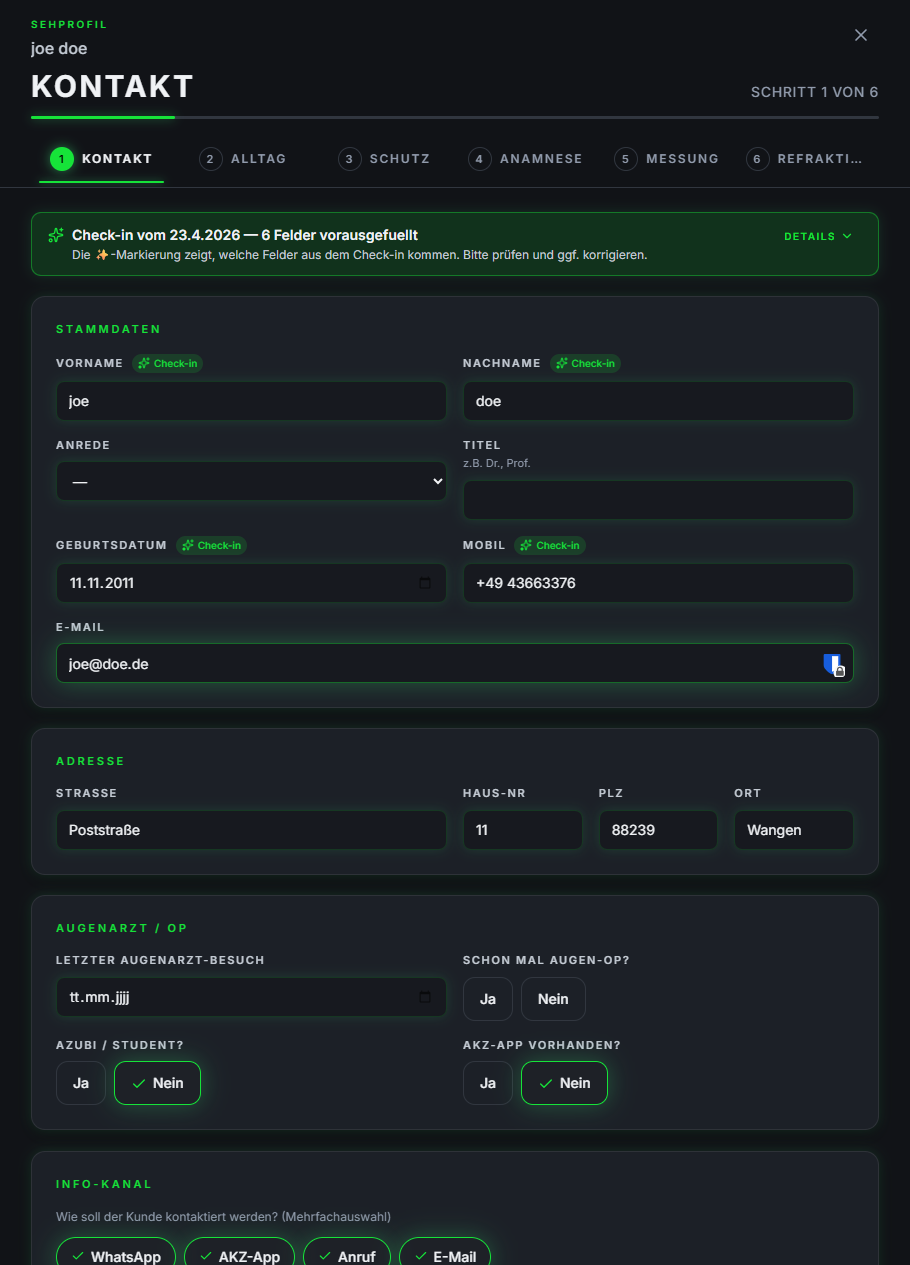This screenshot has width=910, height=1265.
Task: Click the sparkle icon in the Check-in banner
Action: 56,236
